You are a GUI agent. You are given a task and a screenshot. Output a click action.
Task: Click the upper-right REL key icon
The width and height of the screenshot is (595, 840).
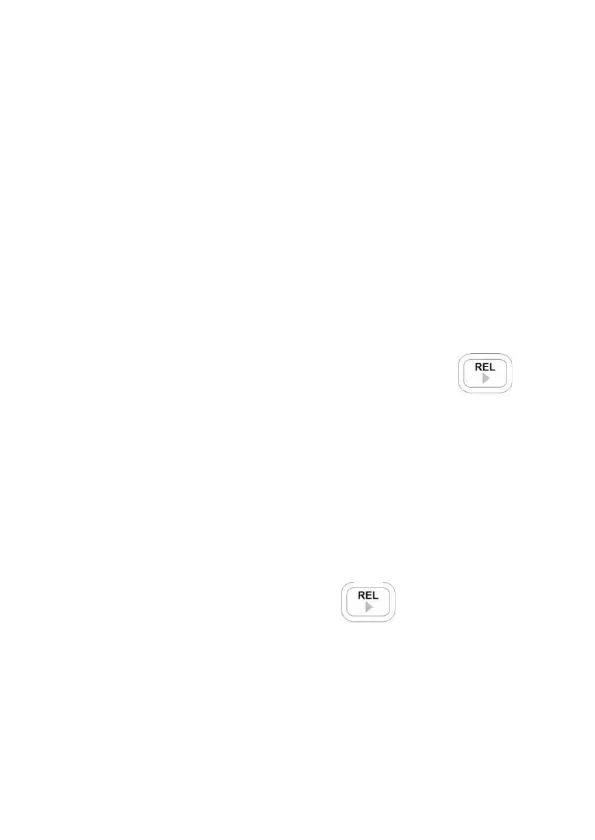point(485,373)
